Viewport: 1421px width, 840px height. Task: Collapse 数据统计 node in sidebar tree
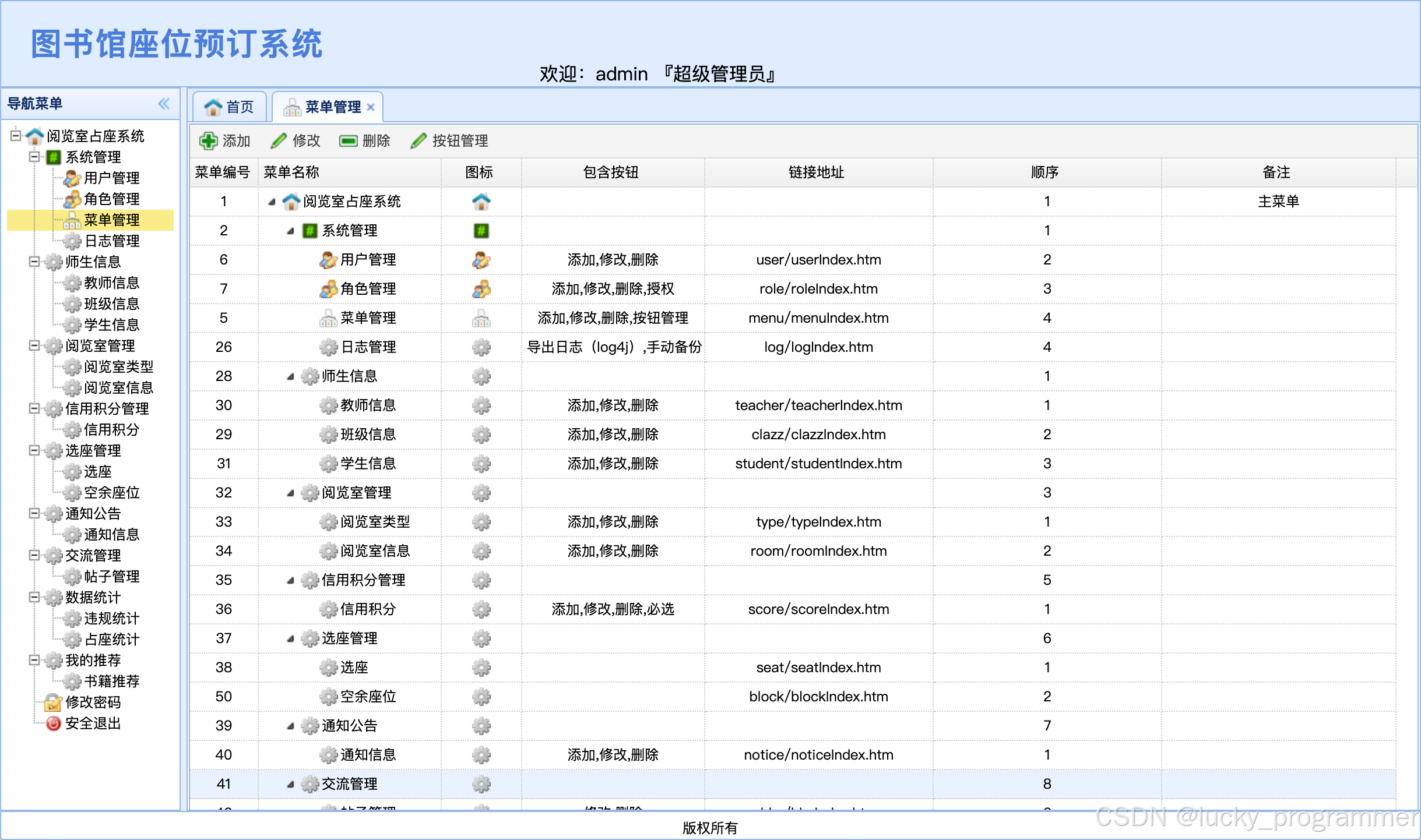pos(34,597)
